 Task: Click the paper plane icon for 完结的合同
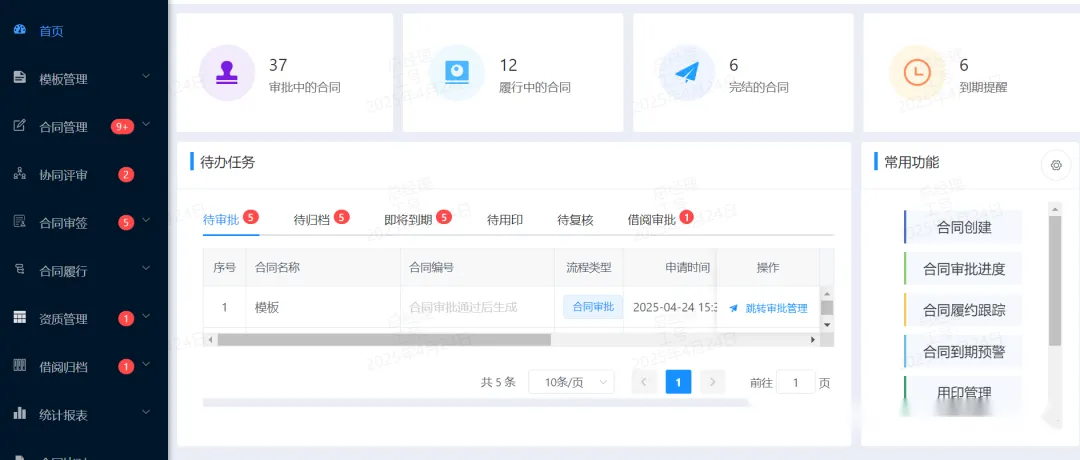click(x=687, y=73)
